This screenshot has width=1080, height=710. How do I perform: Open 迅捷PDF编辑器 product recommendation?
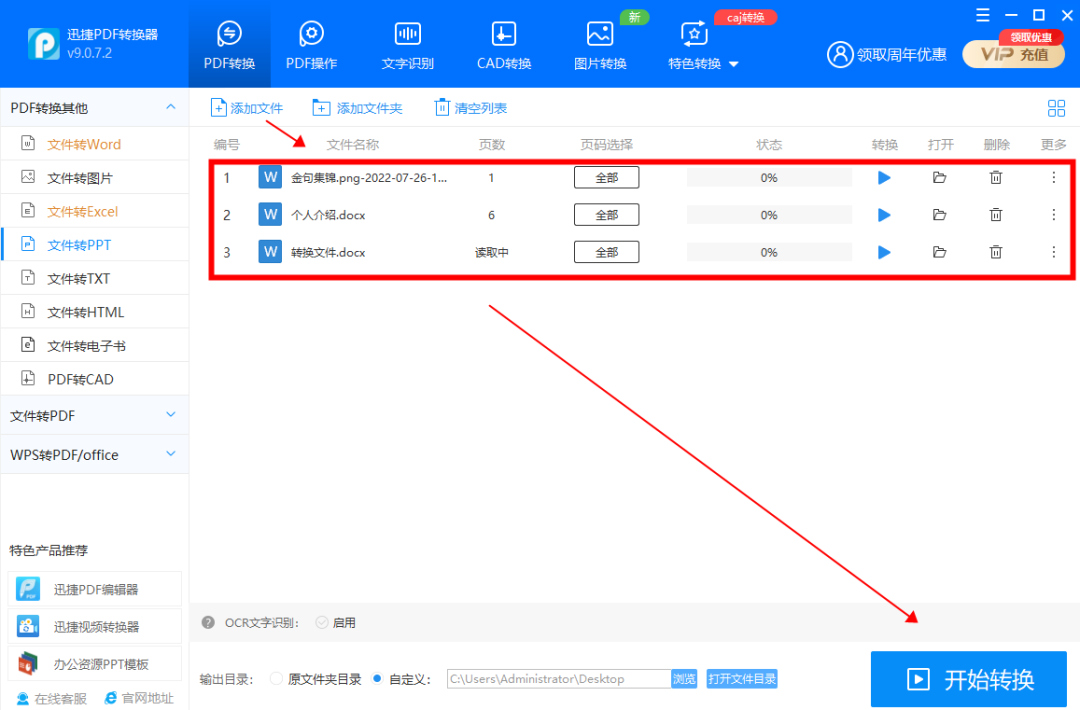point(94,589)
